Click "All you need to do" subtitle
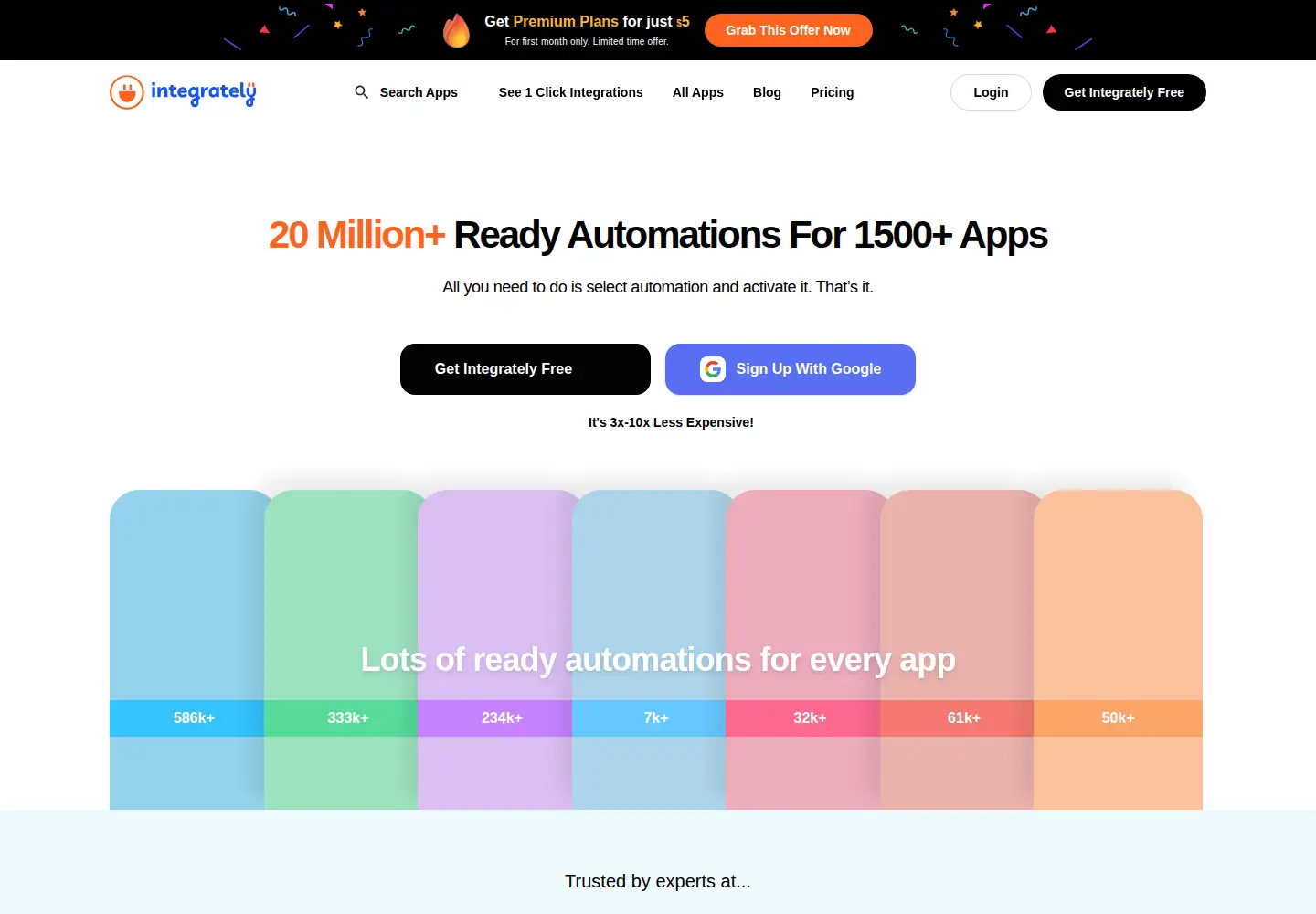The image size is (1316, 914). pos(658,287)
